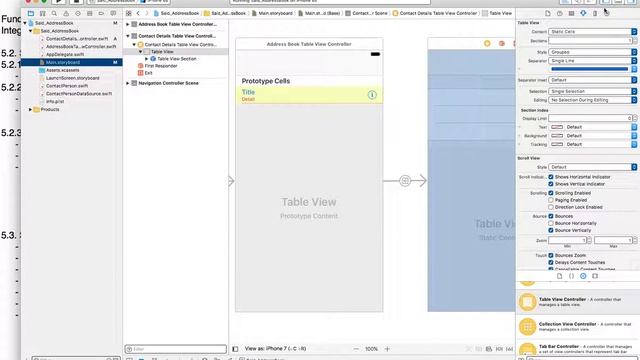Image resolution: width=640 pixels, height=360 pixels.
Task: Toggle the Bounces checkbox
Action: pyautogui.click(x=551, y=216)
